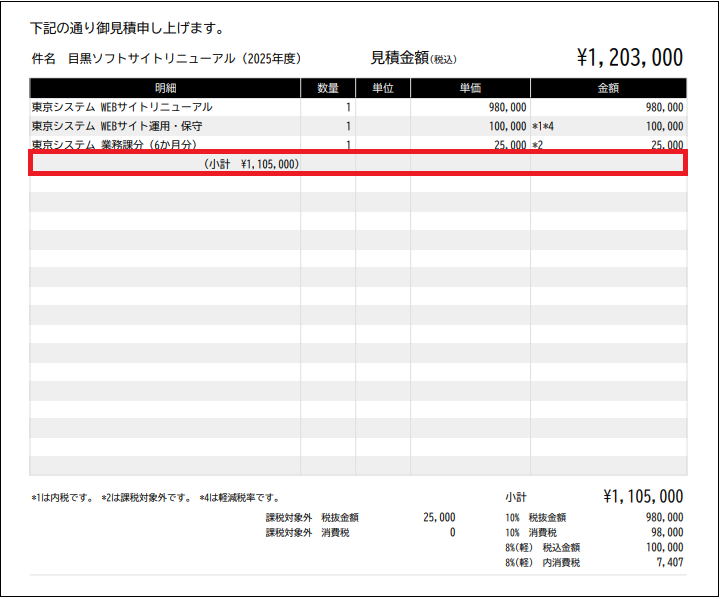This screenshot has height=599, width=720.
Task: Click amount 100,000 in 金額 column
Action: click(664, 126)
